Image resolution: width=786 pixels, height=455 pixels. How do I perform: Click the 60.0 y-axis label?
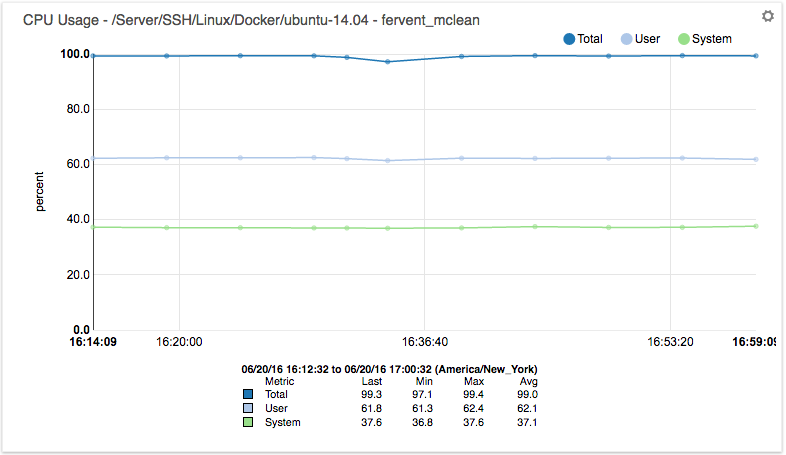point(78,164)
